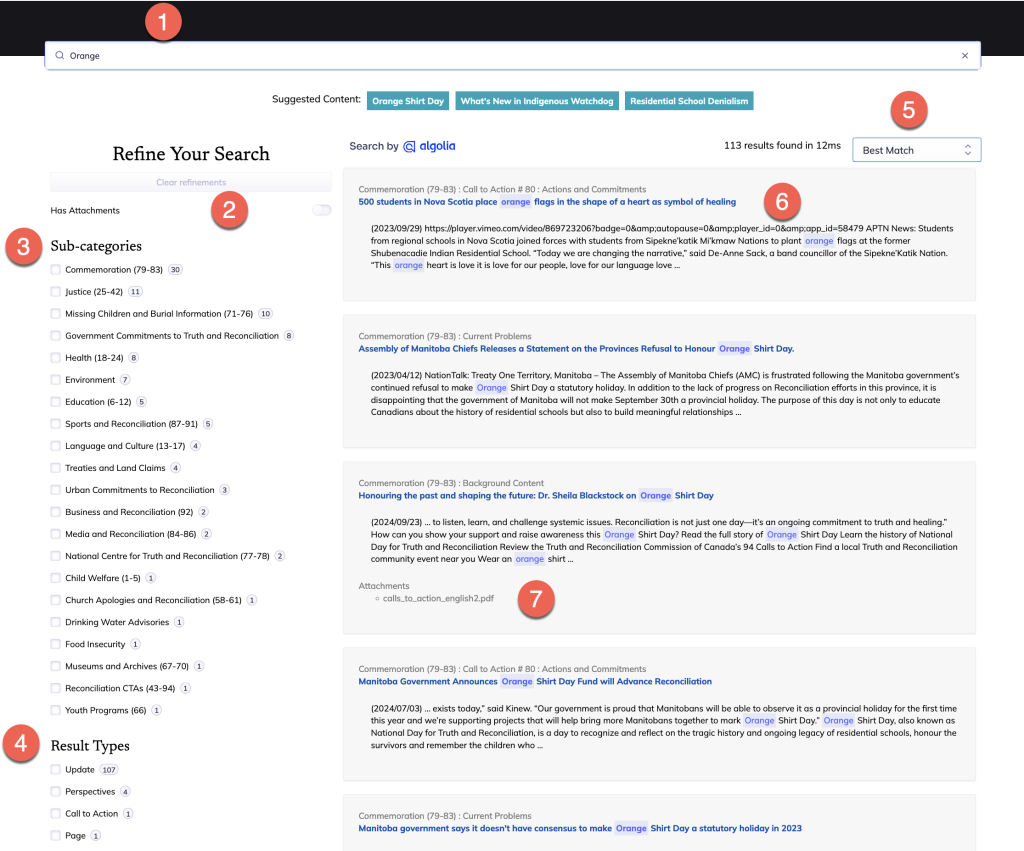Click the search magnifier icon
The width and height of the screenshot is (1024, 851).
(60, 56)
